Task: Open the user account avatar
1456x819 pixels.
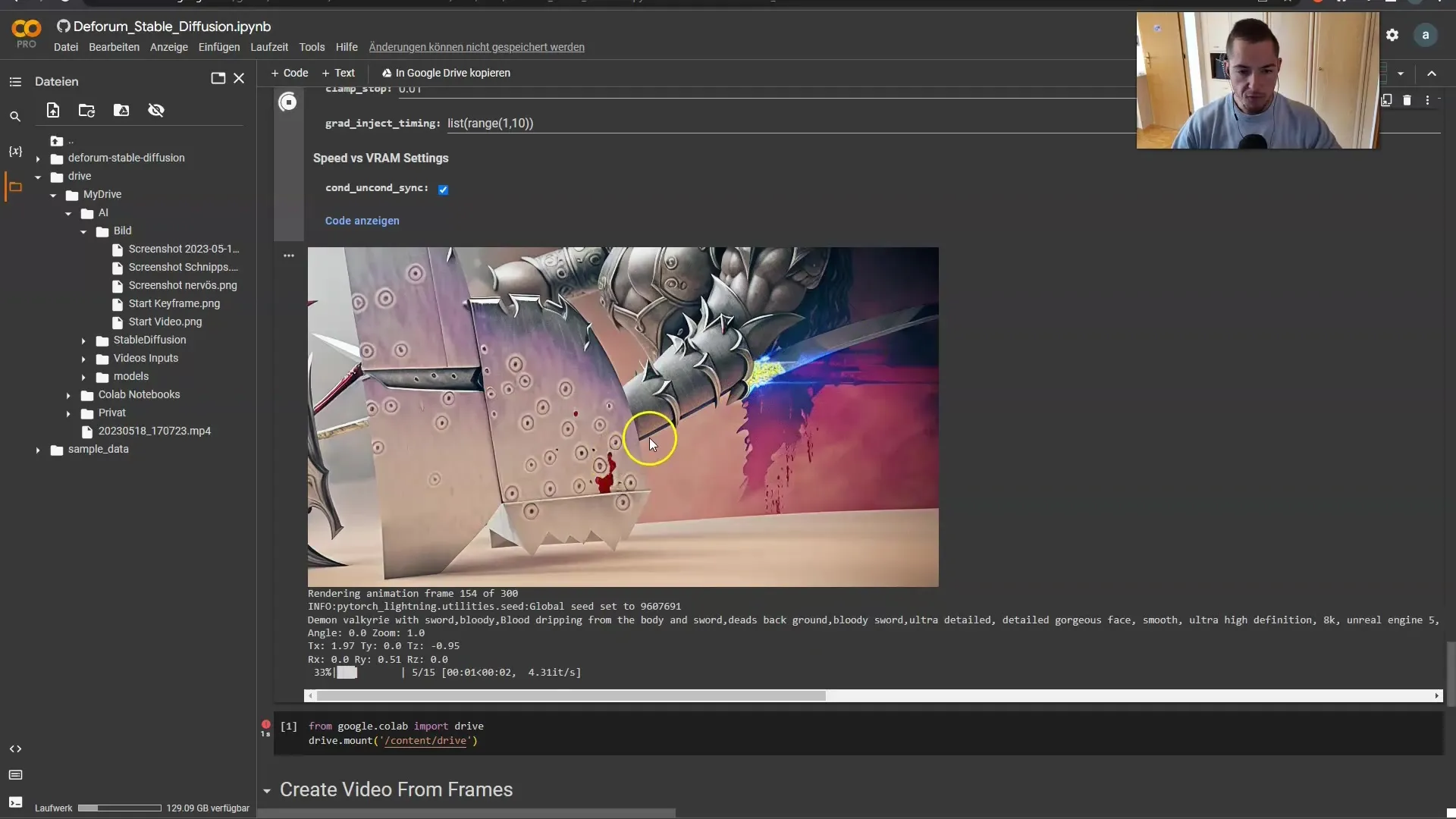Action: [1426, 35]
